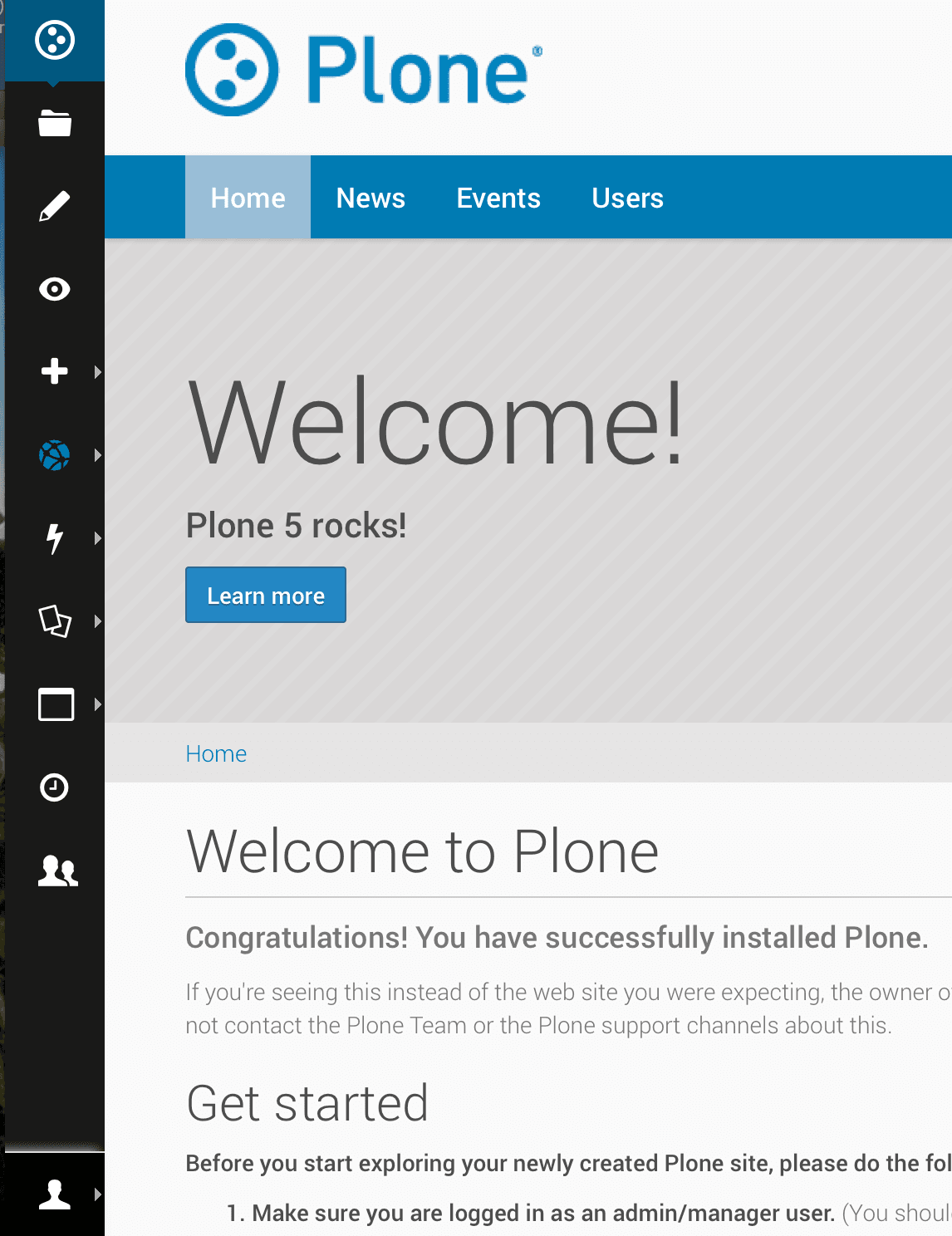Open the folder Contents view
The height and width of the screenshot is (1236, 952).
click(x=55, y=123)
